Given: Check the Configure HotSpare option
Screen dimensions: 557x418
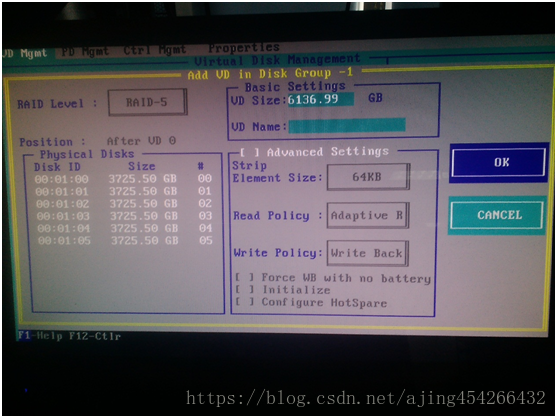Looking at the screenshot, I should point(245,302).
